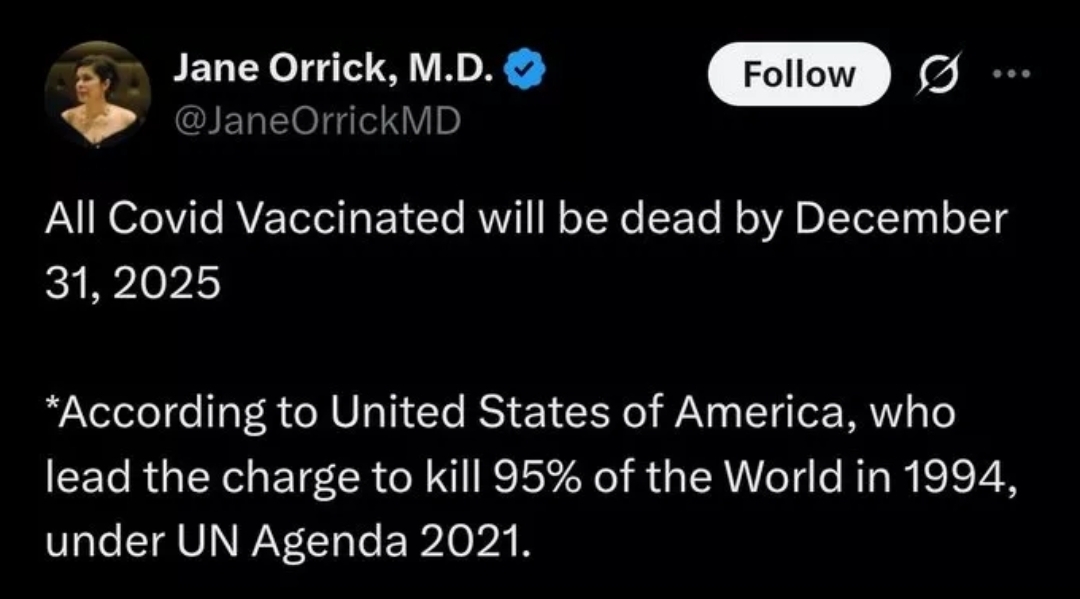Click Jane Orrick's profile avatar
Viewport: 1080px width, 599px height.
98,95
